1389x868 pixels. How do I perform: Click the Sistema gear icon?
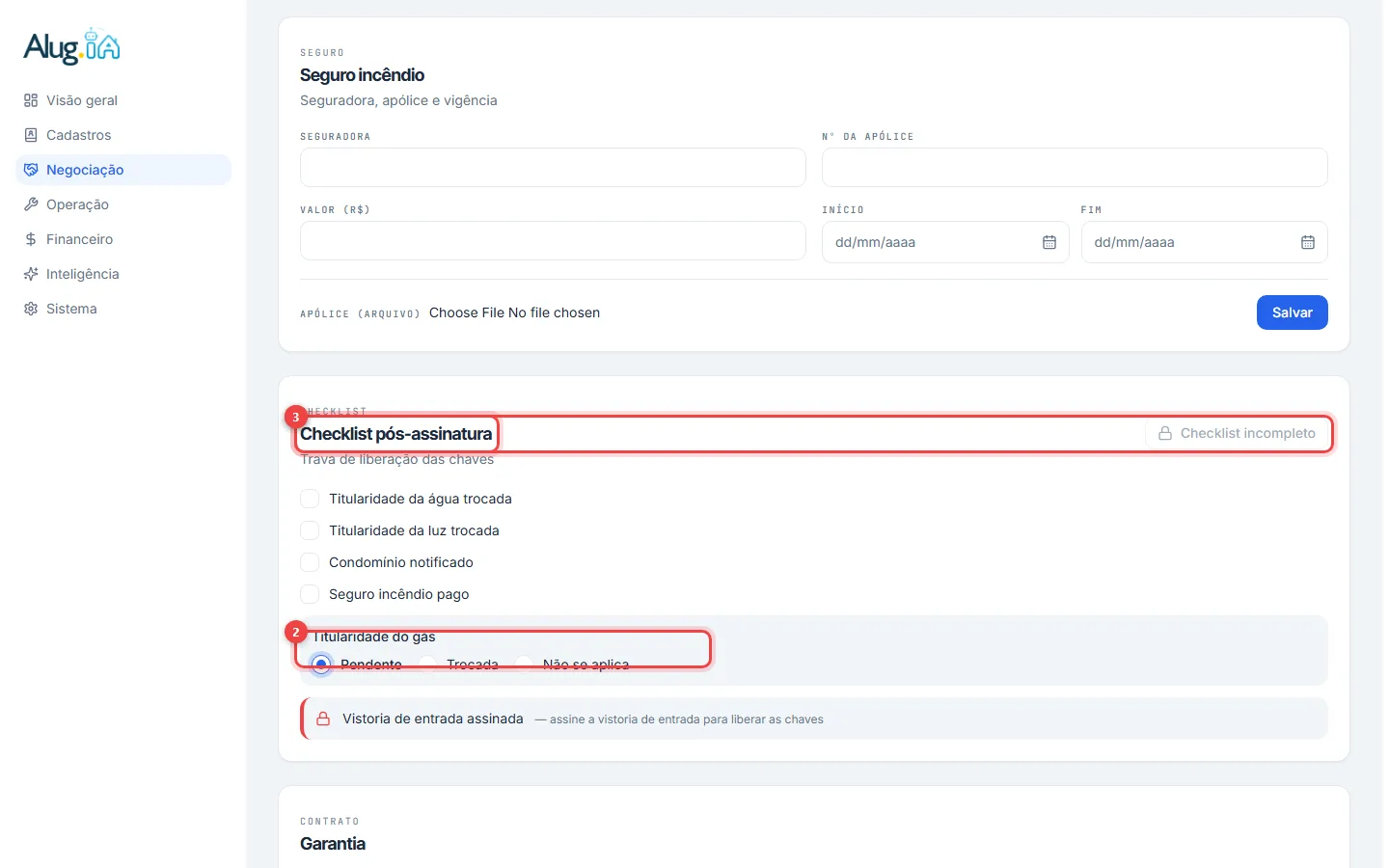tap(31, 309)
